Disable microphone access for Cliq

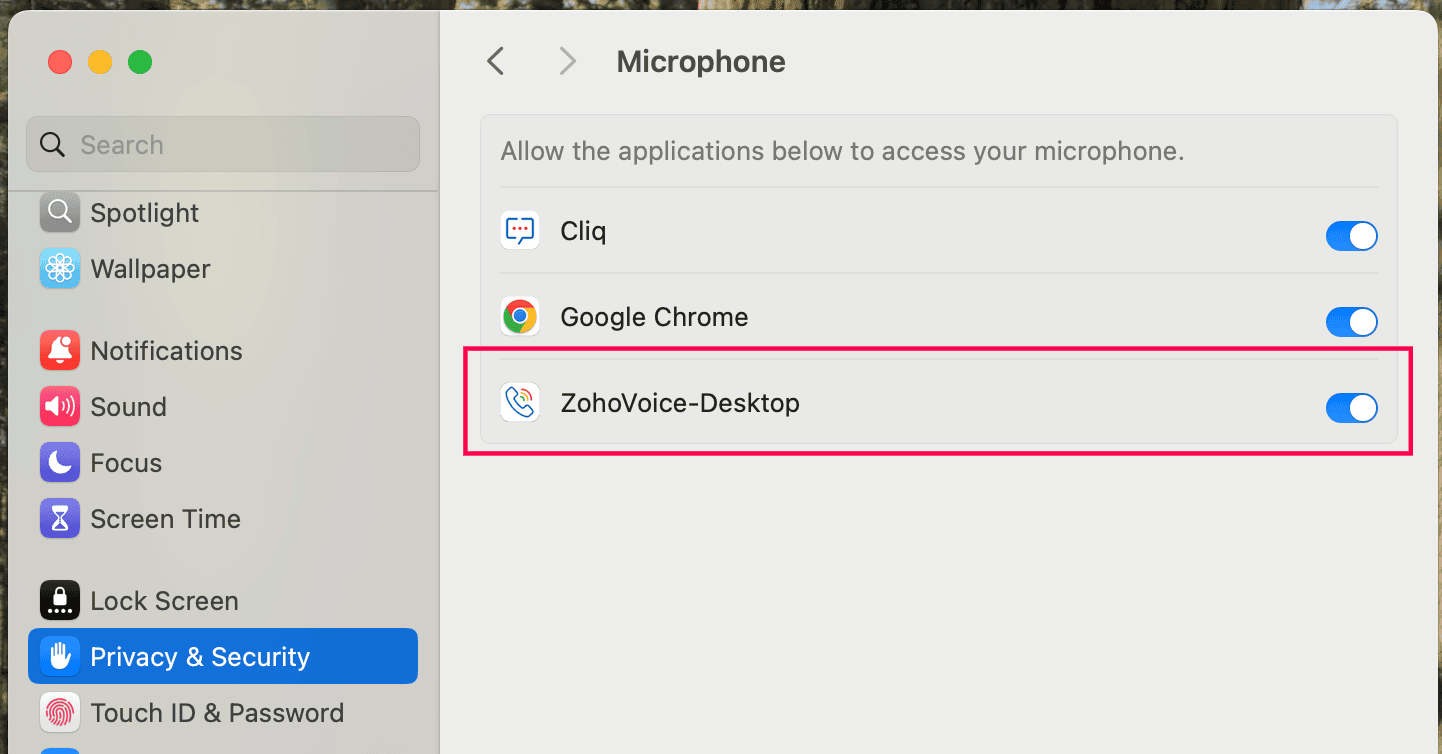point(1351,236)
